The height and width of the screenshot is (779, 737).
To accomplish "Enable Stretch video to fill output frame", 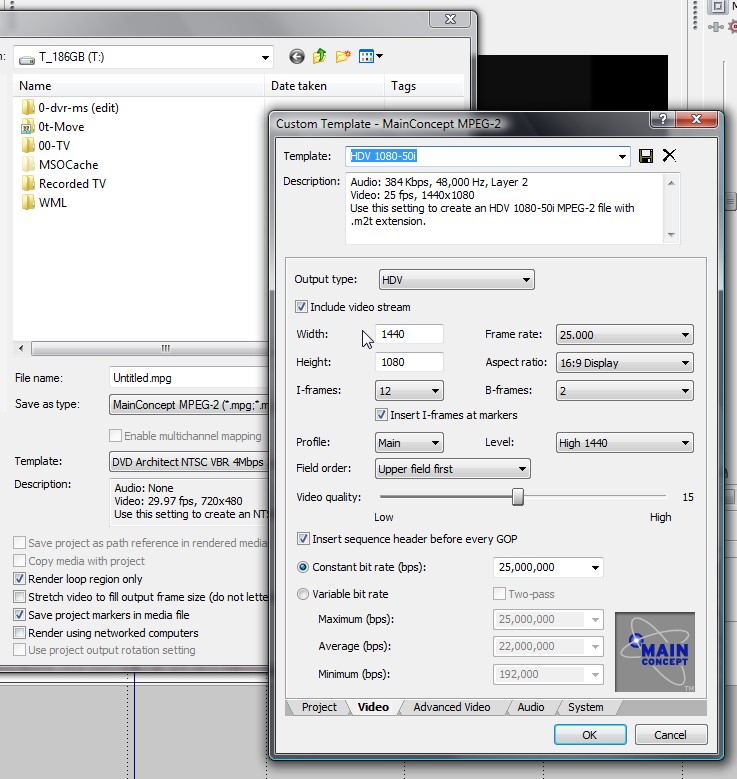I will click(19, 597).
